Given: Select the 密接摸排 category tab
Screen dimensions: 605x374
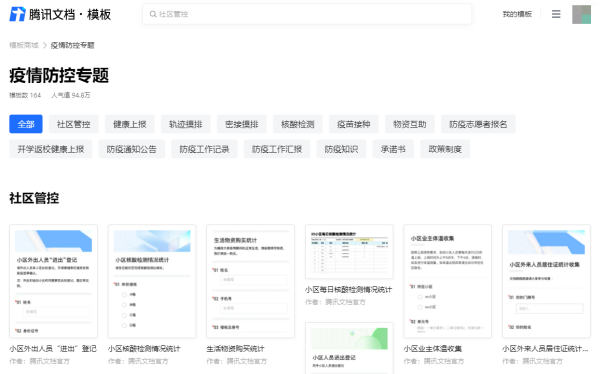Looking at the screenshot, I should 242,124.
